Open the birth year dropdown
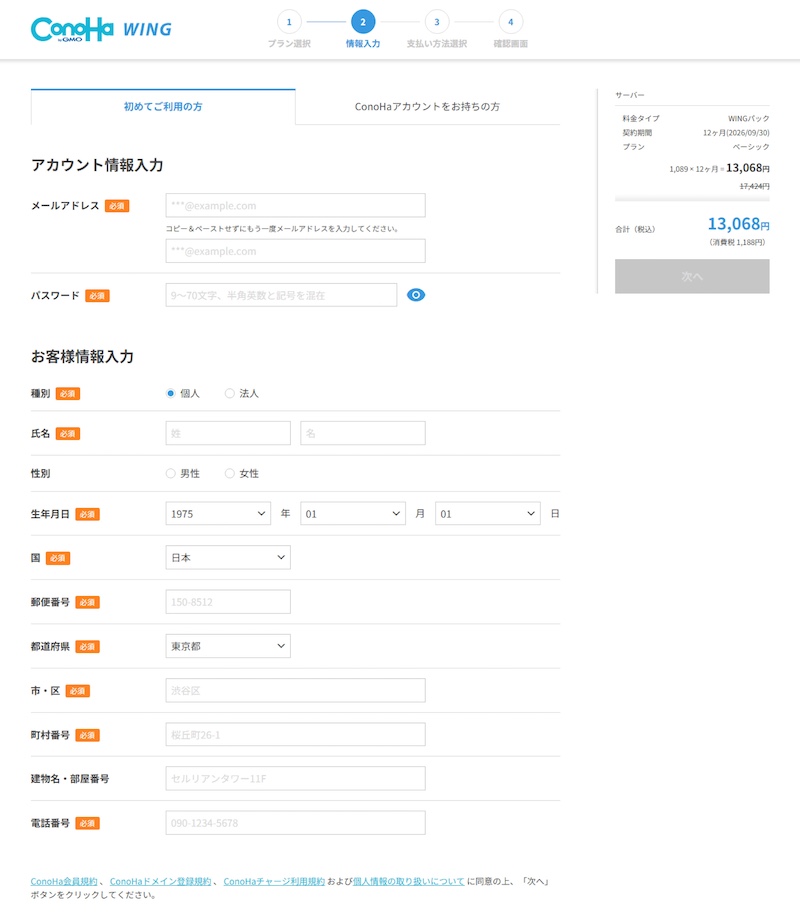Image resolution: width=800 pixels, height=922 pixels. pos(218,513)
